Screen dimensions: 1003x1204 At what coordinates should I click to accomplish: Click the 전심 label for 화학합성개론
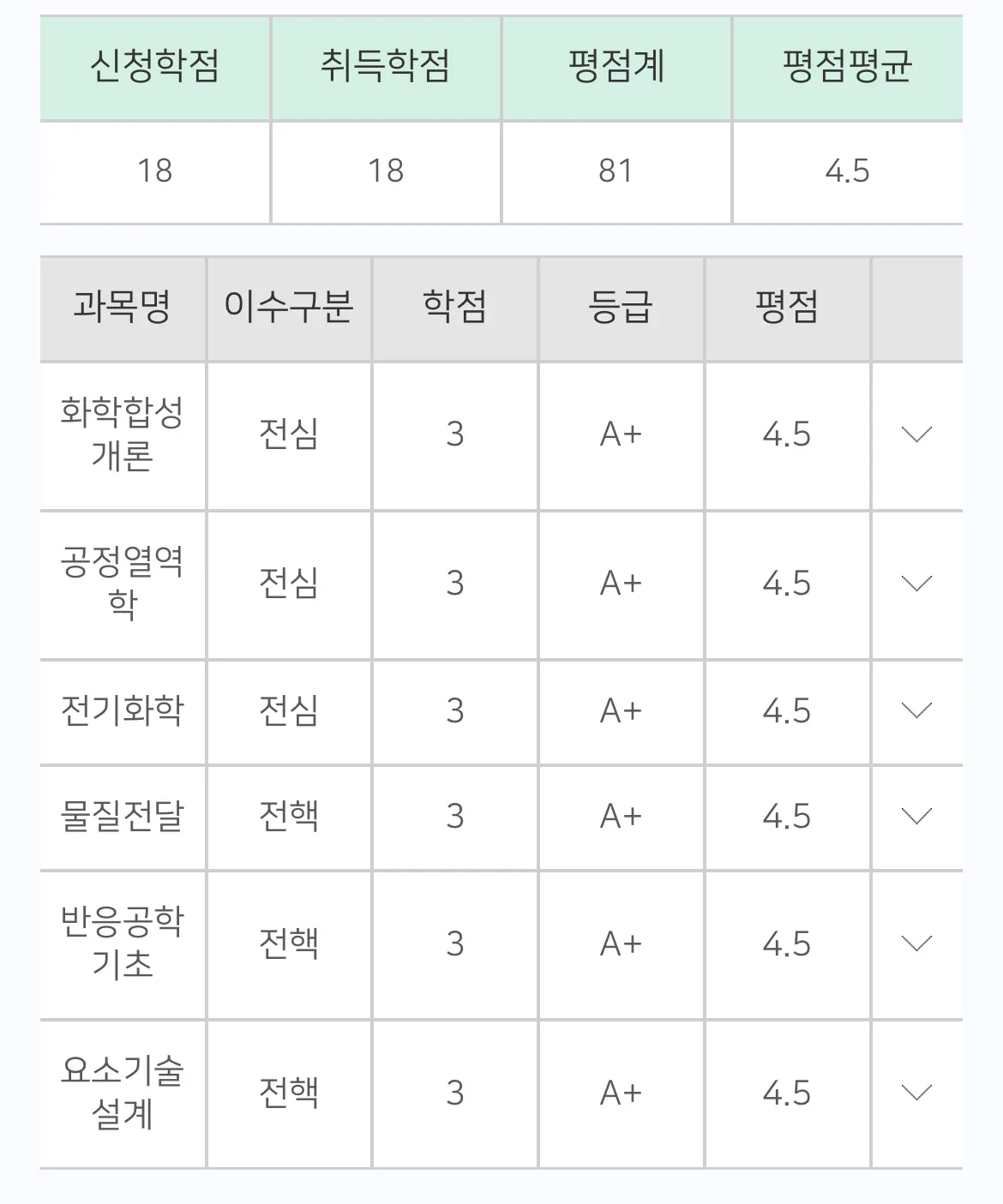tap(289, 433)
